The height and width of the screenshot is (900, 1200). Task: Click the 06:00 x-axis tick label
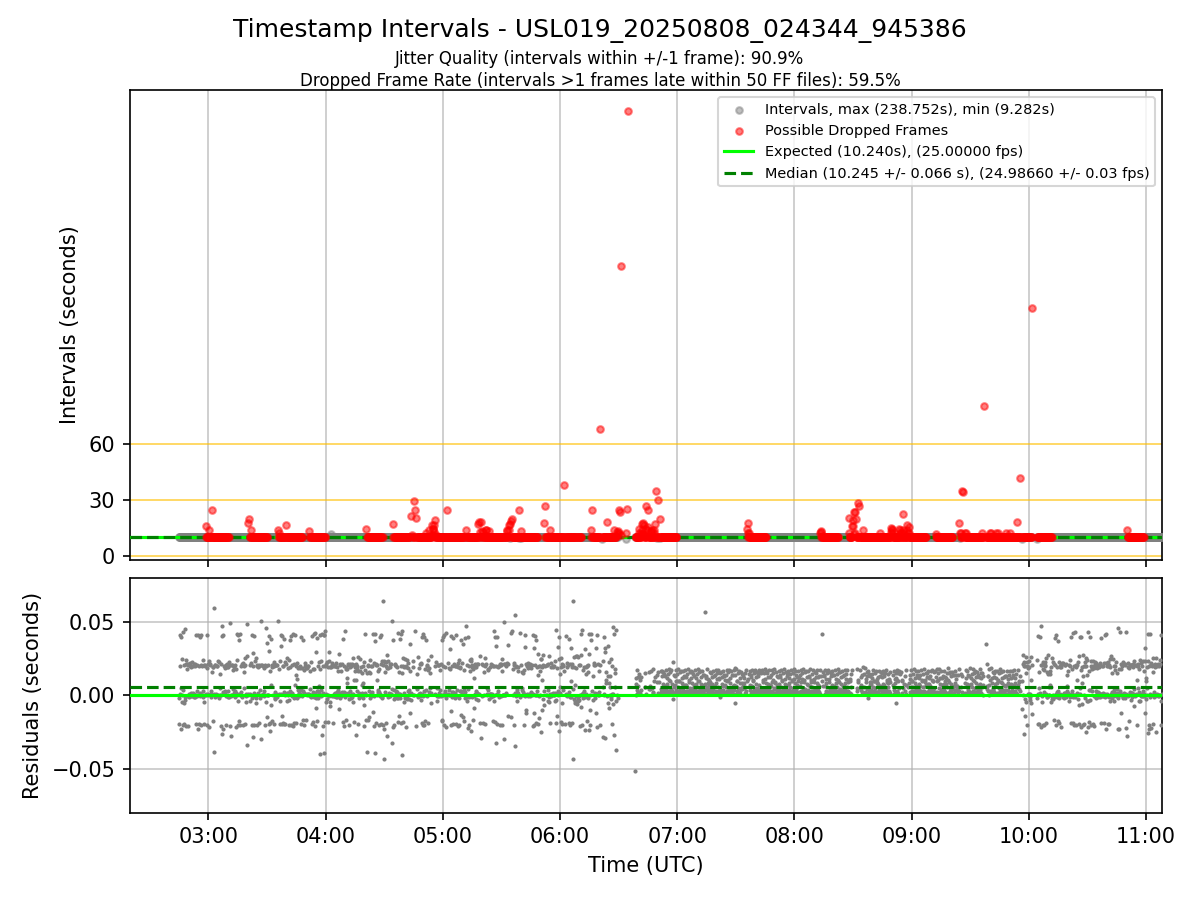tap(560, 836)
